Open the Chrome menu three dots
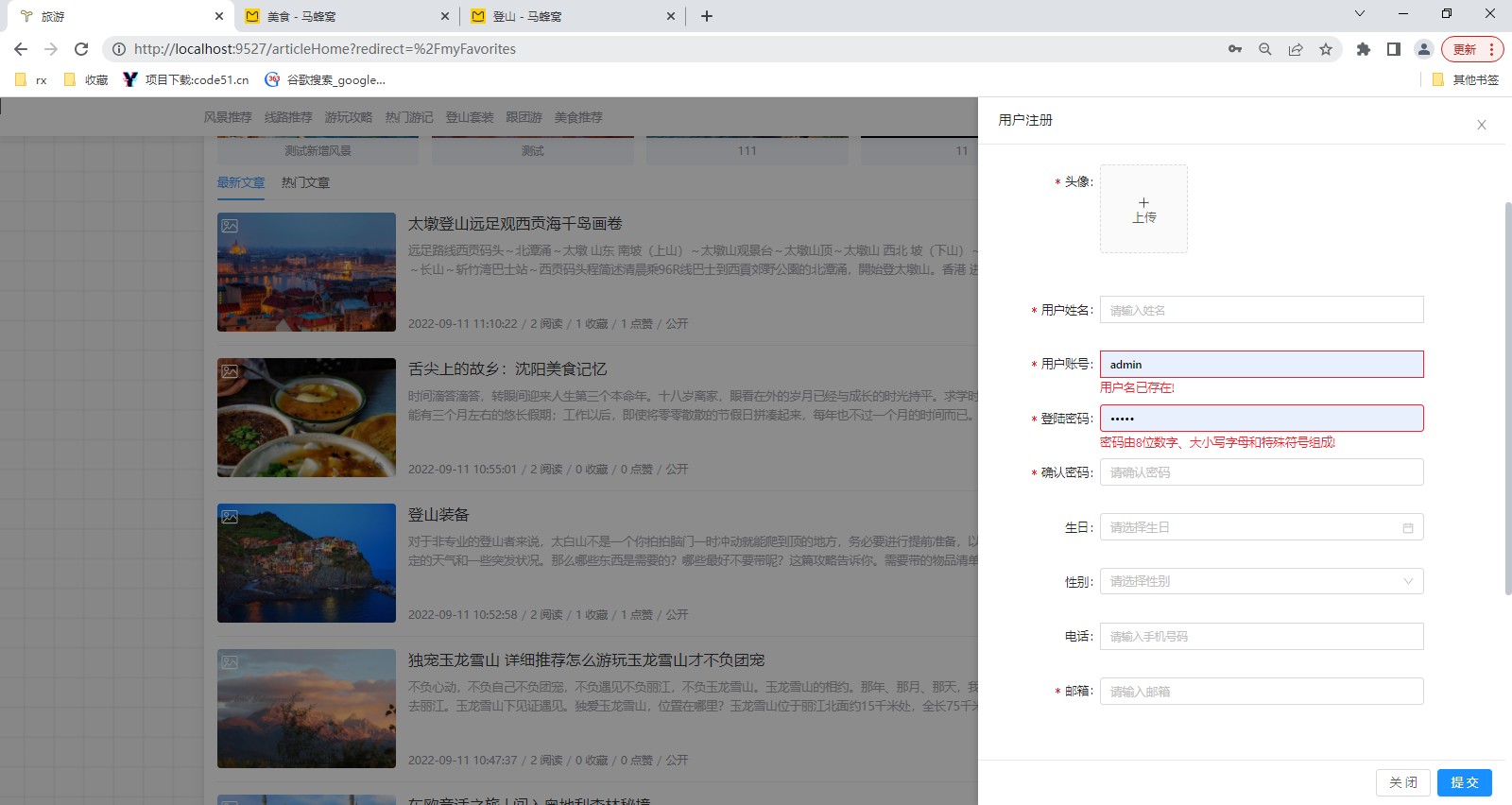 [x=1492, y=49]
